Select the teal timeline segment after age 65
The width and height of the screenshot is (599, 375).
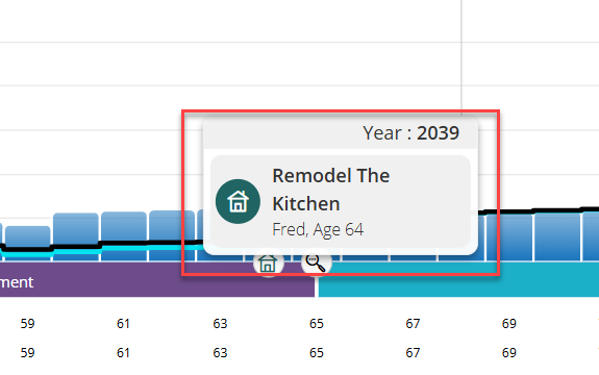click(458, 282)
